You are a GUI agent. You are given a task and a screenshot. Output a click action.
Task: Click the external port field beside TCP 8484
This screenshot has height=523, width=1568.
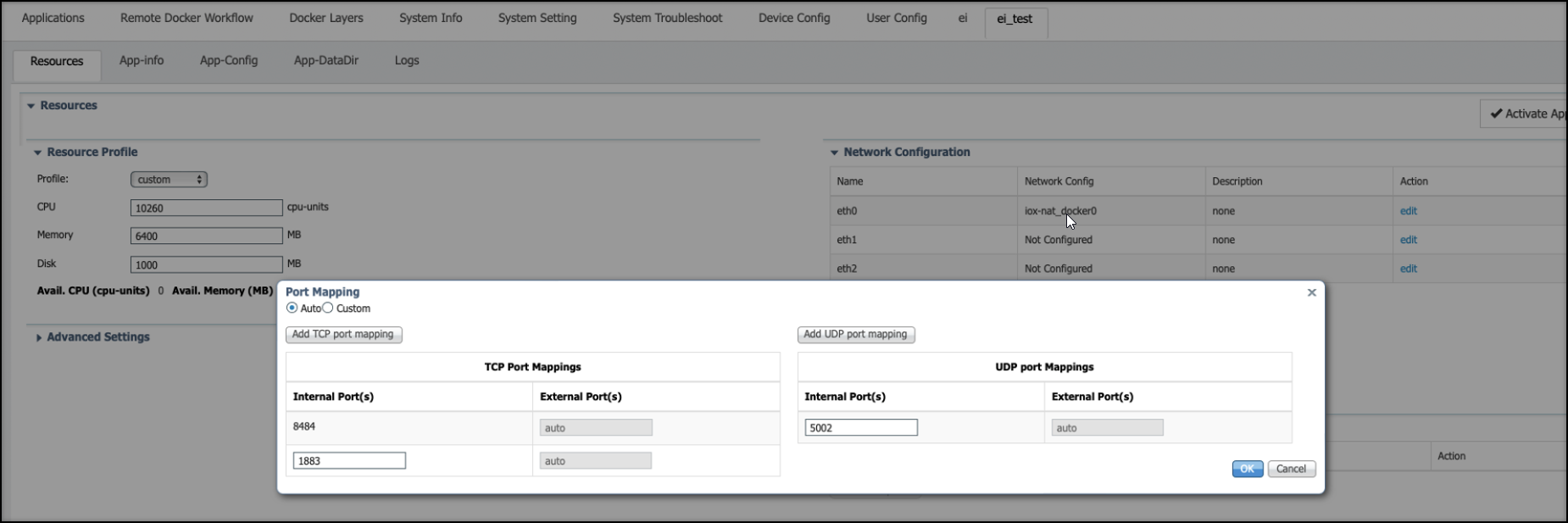click(596, 427)
